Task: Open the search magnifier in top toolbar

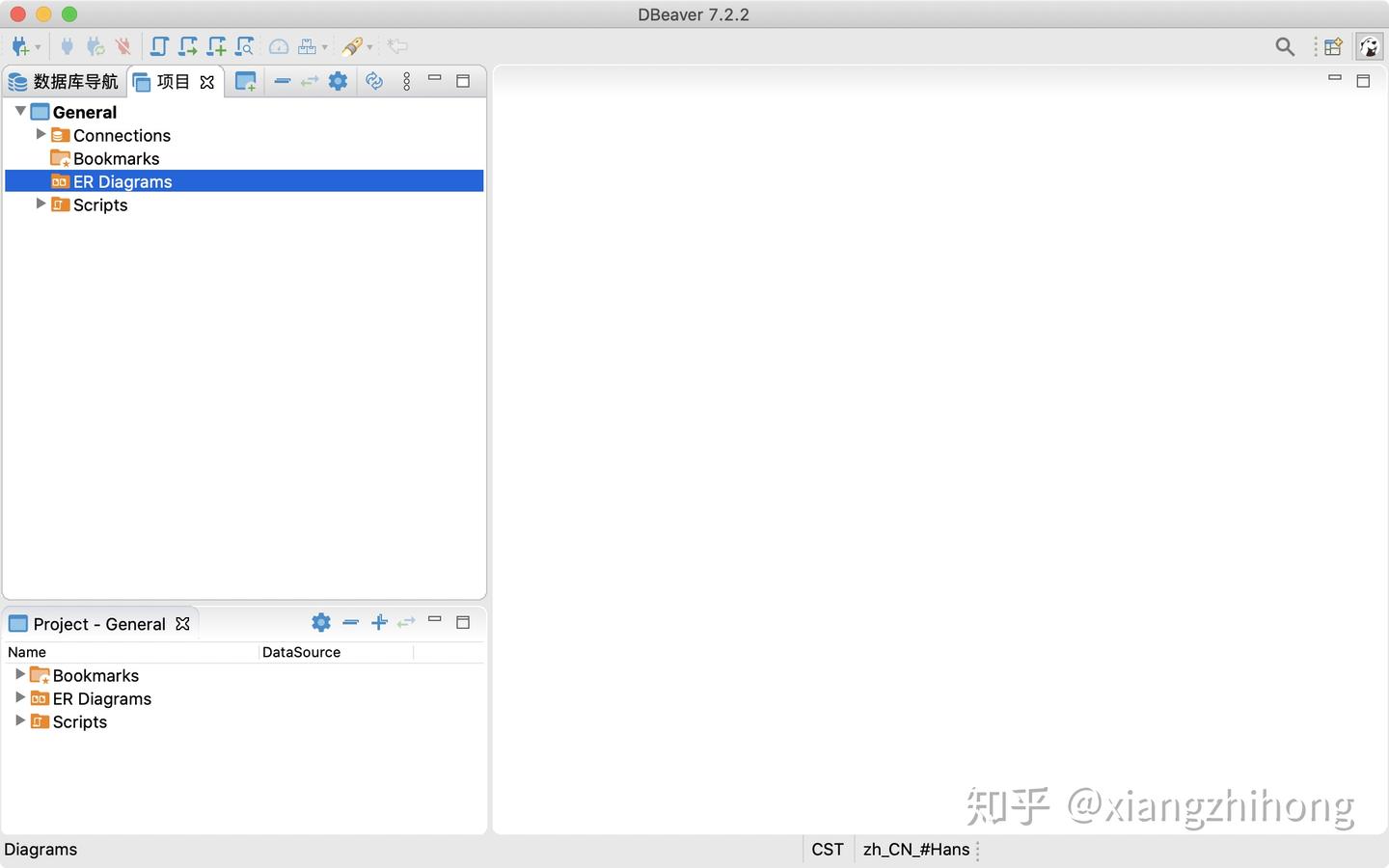Action: (x=1285, y=46)
